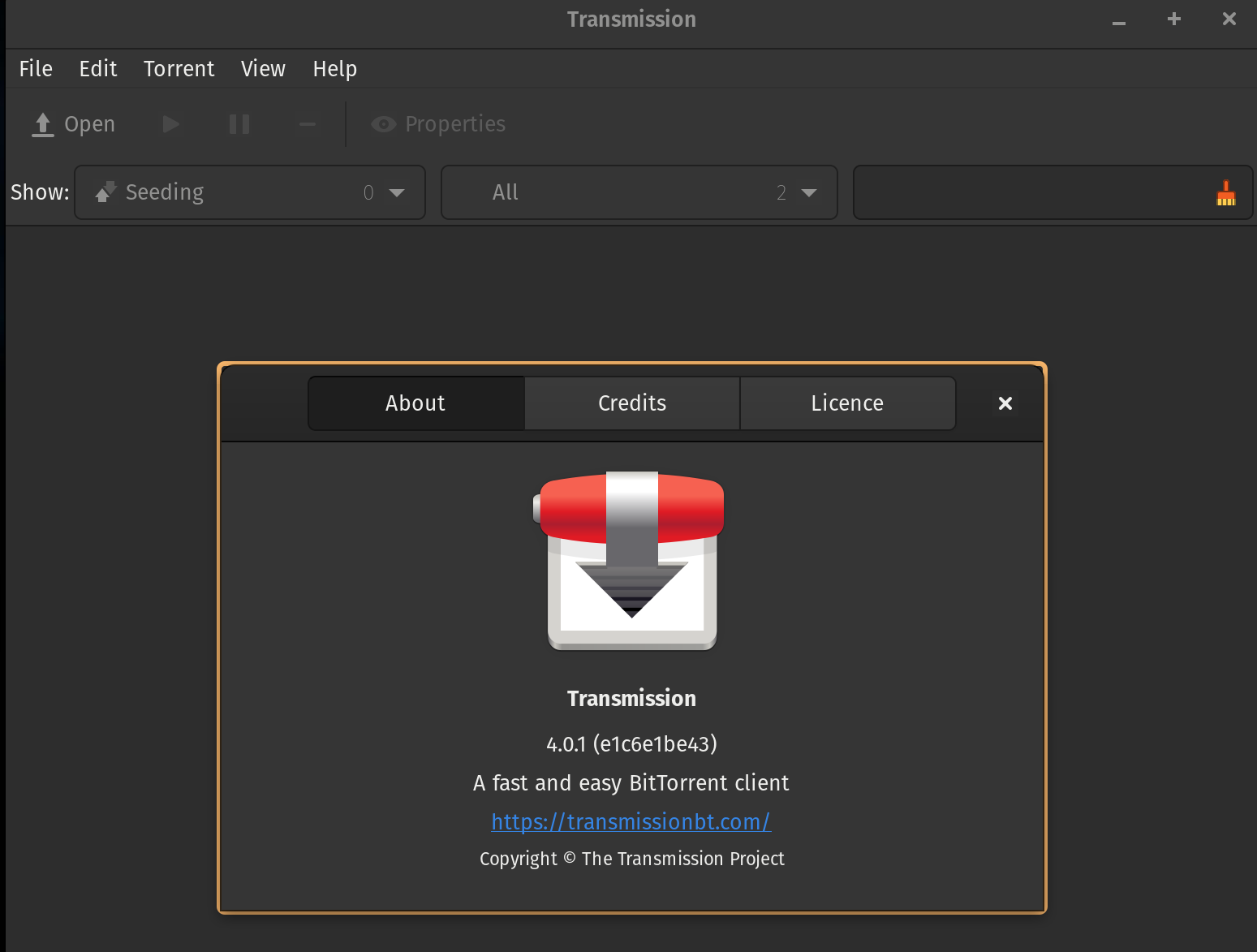The height and width of the screenshot is (952, 1257).
Task: Expand the Show filter chevron
Action: coord(397,192)
